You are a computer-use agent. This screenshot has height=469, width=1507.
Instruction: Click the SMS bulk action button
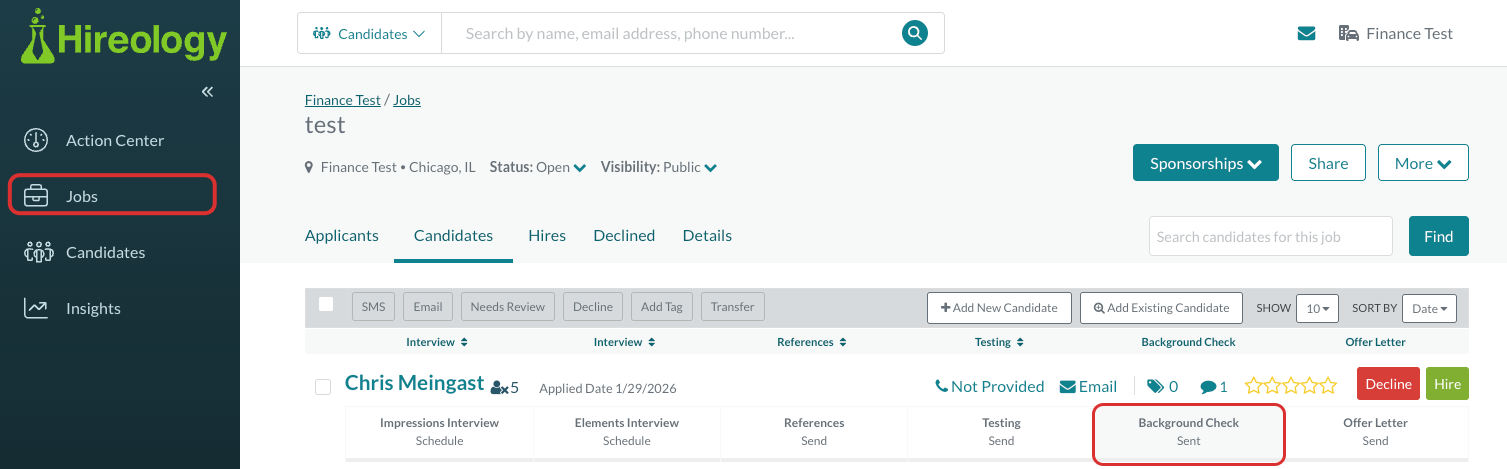373,307
